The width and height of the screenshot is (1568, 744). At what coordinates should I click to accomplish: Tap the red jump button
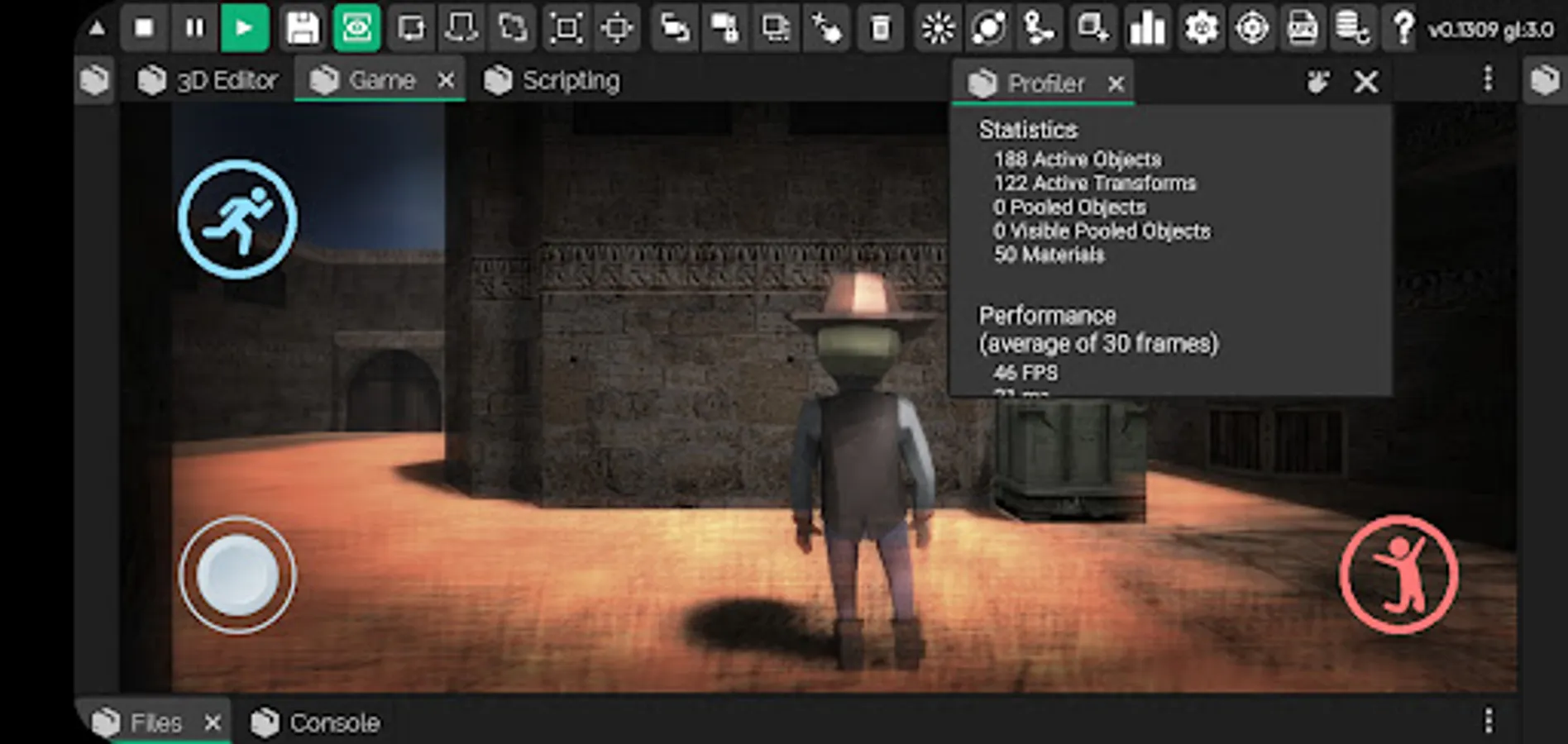click(x=1399, y=575)
